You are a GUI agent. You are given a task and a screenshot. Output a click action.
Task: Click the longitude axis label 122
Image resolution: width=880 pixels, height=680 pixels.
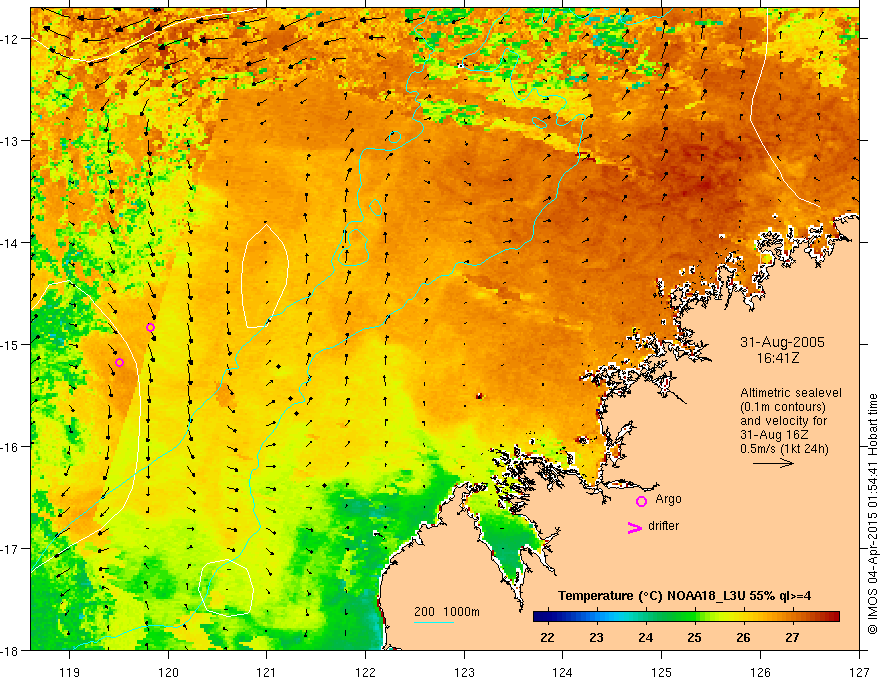(x=365, y=672)
